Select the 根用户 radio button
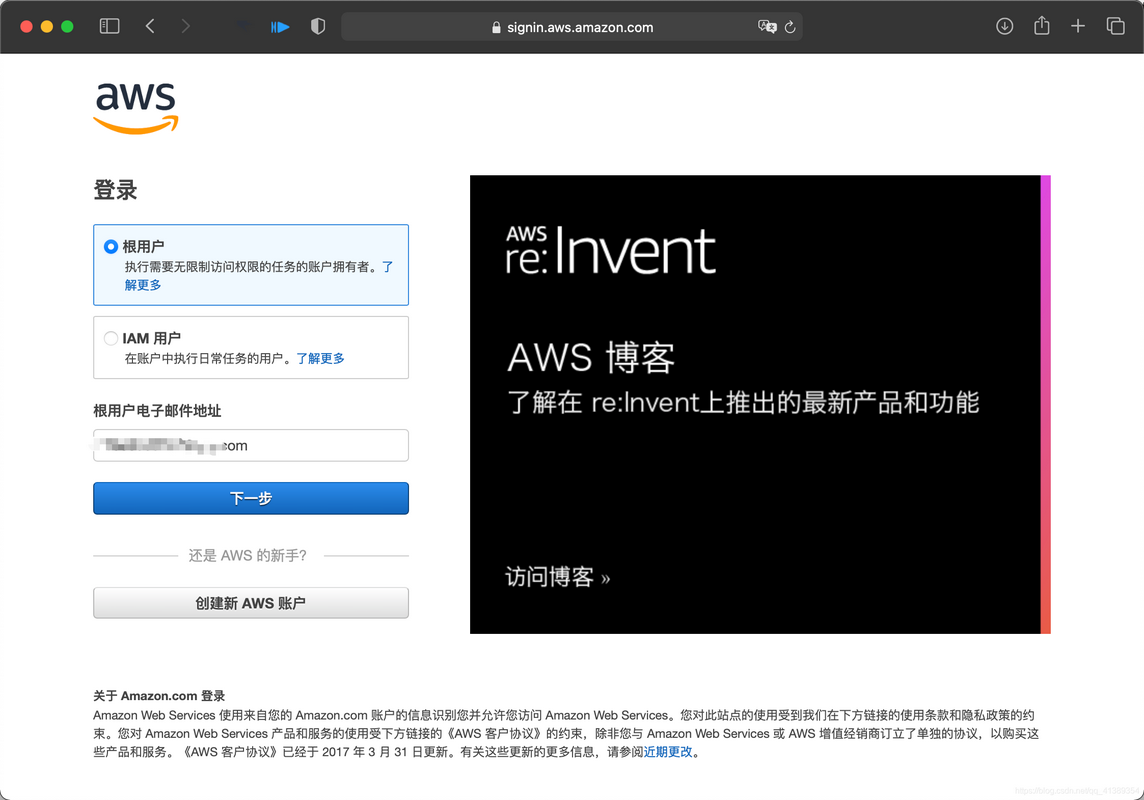 [111, 246]
